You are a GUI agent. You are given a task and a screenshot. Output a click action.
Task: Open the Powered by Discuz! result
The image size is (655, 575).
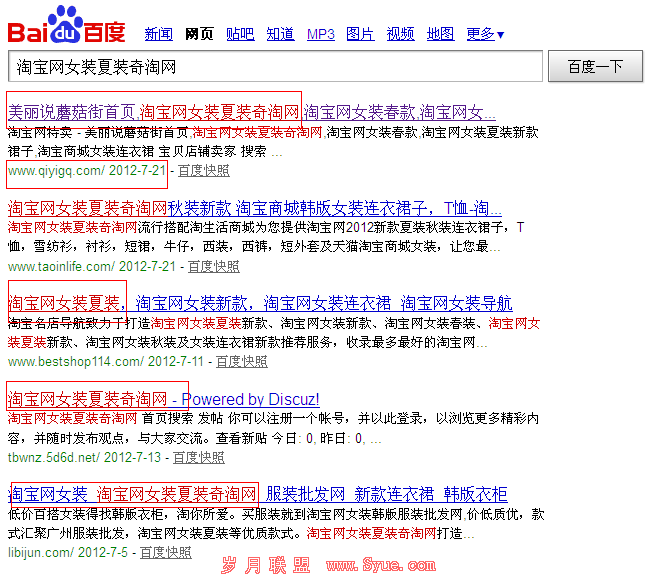pos(163,399)
